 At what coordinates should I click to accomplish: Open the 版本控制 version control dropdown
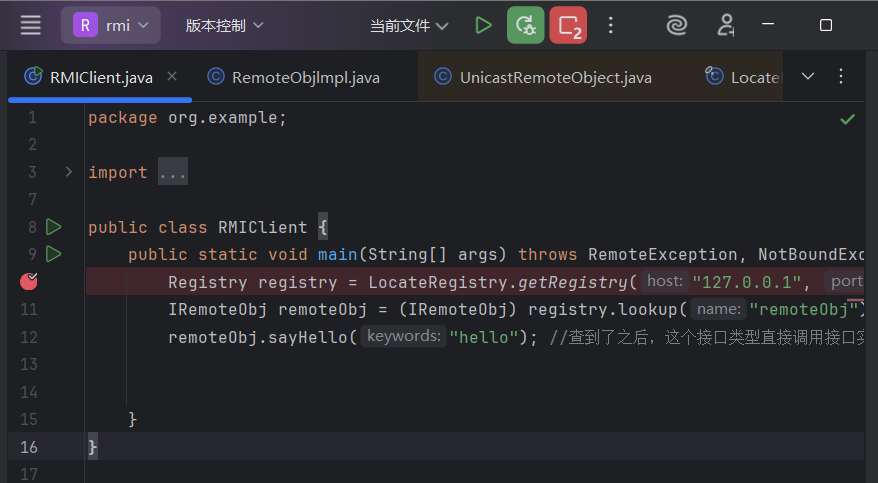point(225,25)
